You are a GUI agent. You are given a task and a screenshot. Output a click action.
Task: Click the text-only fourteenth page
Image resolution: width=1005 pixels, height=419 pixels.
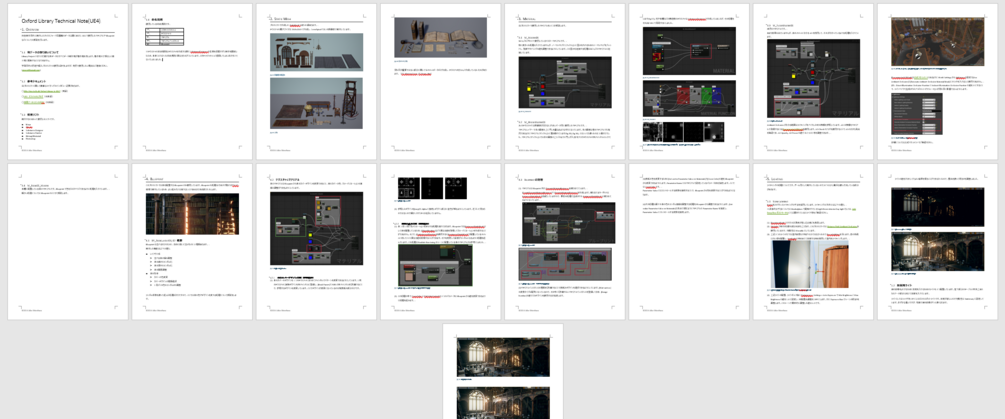pos(689,242)
